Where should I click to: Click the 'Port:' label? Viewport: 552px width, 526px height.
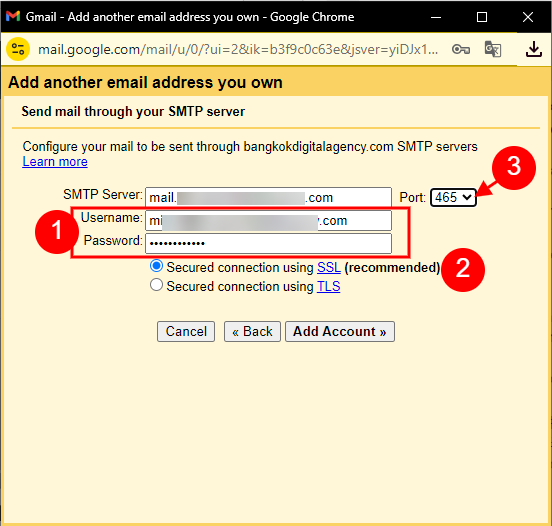pos(412,198)
